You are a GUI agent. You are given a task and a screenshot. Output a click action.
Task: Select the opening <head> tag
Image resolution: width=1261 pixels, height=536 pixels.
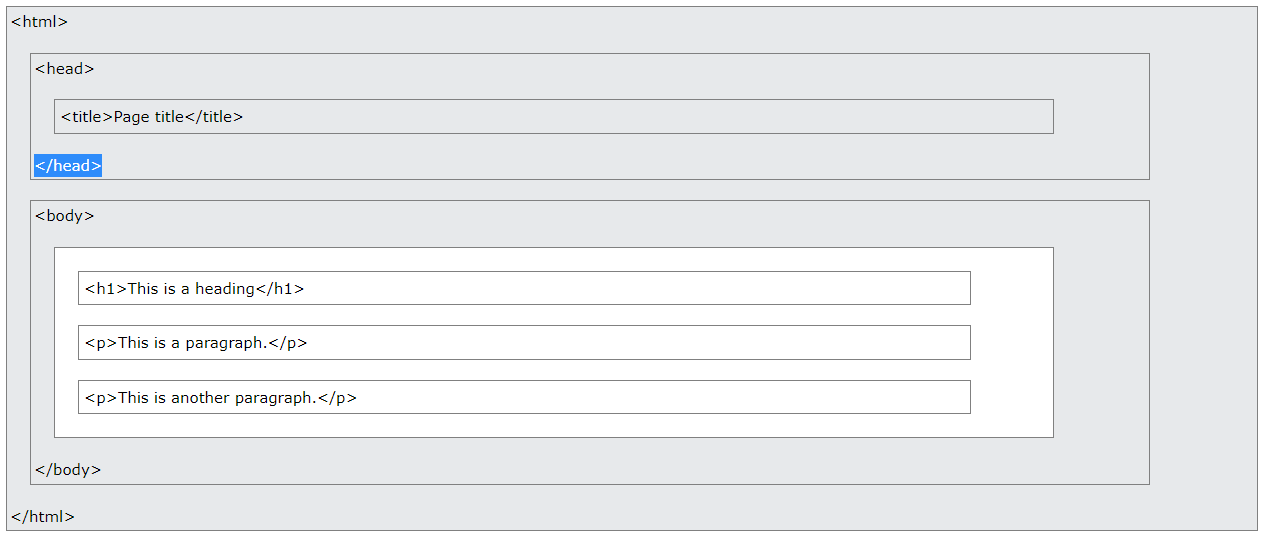click(x=64, y=69)
